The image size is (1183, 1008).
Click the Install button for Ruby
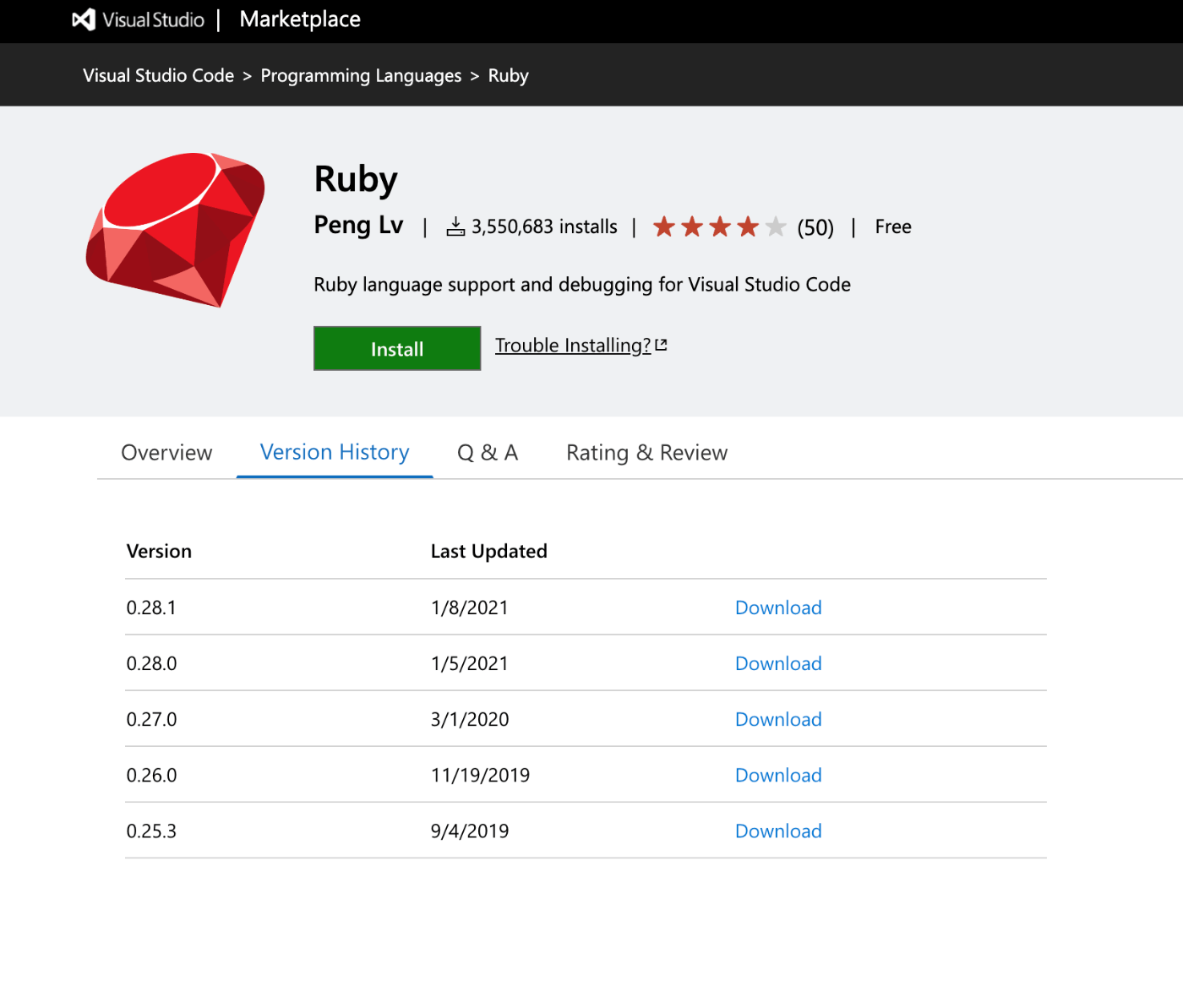(x=396, y=348)
